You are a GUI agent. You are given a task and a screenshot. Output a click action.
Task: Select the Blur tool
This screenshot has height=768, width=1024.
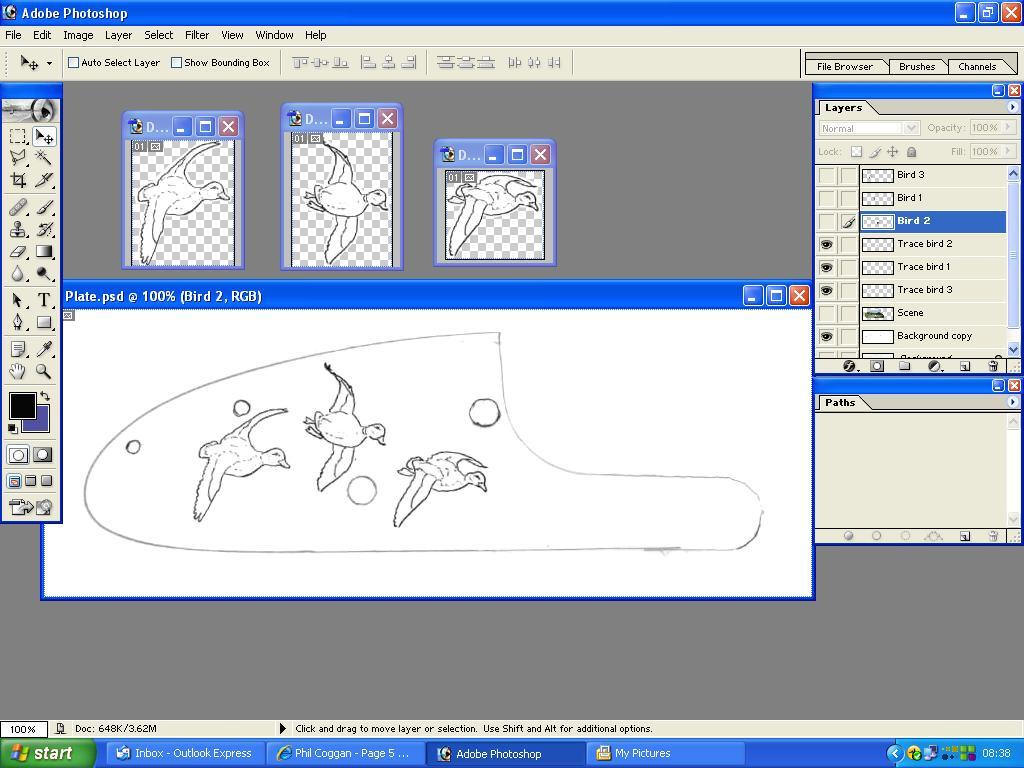pyautogui.click(x=18, y=273)
